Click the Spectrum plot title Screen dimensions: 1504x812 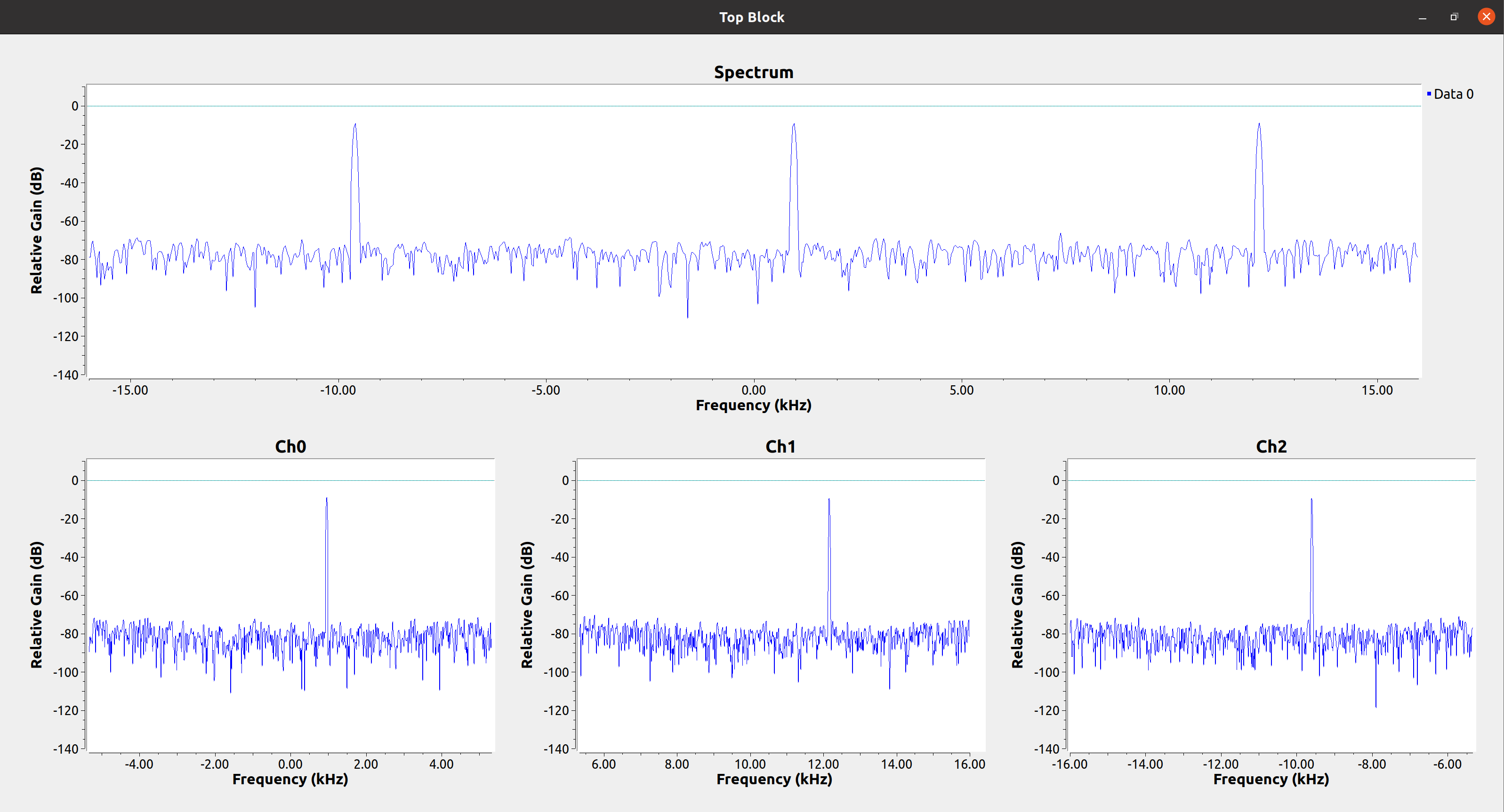[x=753, y=72]
